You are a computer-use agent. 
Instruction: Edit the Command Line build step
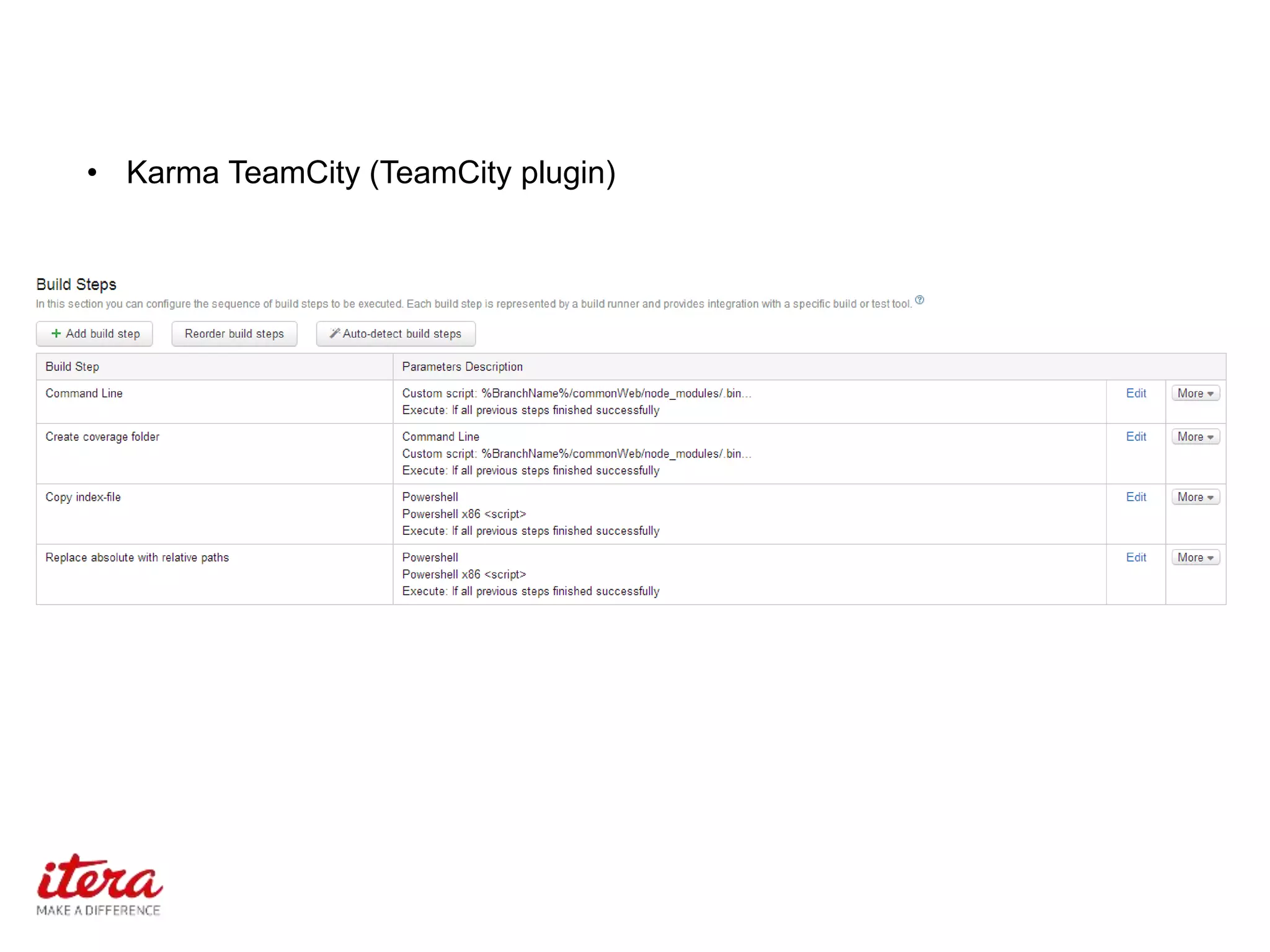coord(1135,393)
